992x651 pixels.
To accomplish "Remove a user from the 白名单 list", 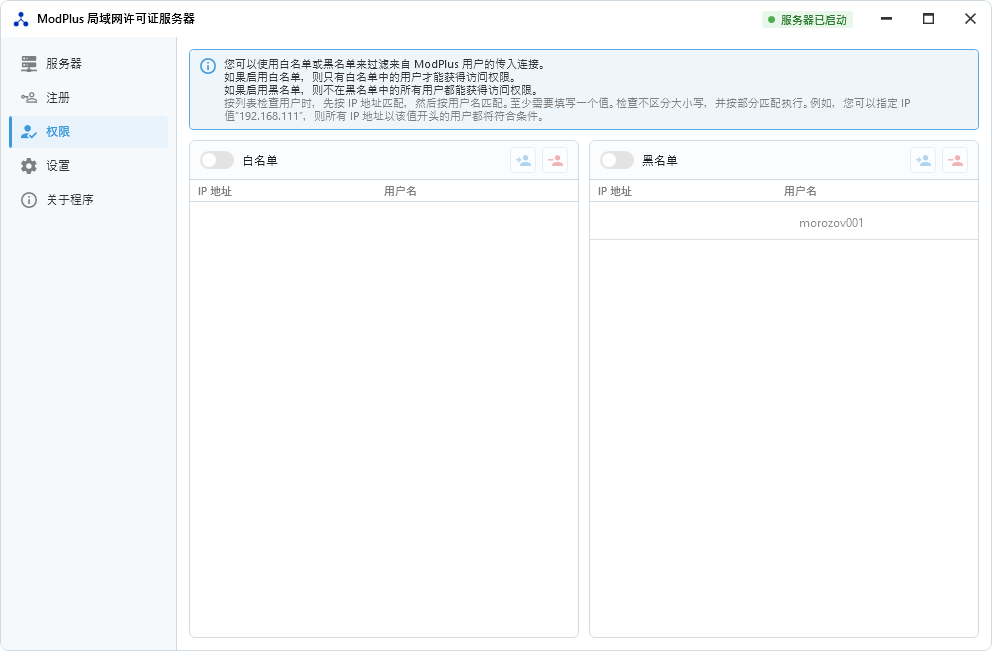I will click(555, 160).
